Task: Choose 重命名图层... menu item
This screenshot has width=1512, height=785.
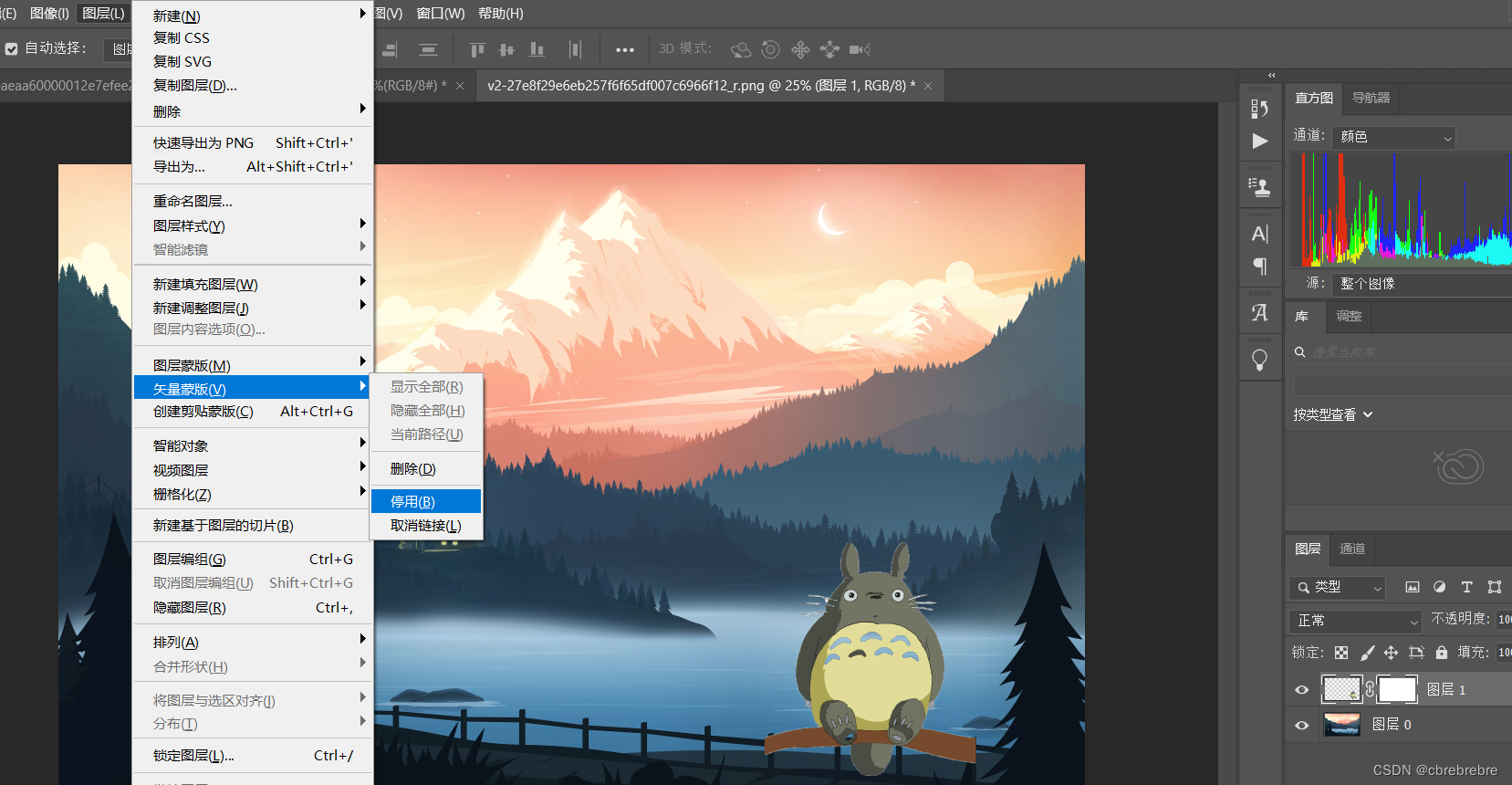Action: [253, 201]
